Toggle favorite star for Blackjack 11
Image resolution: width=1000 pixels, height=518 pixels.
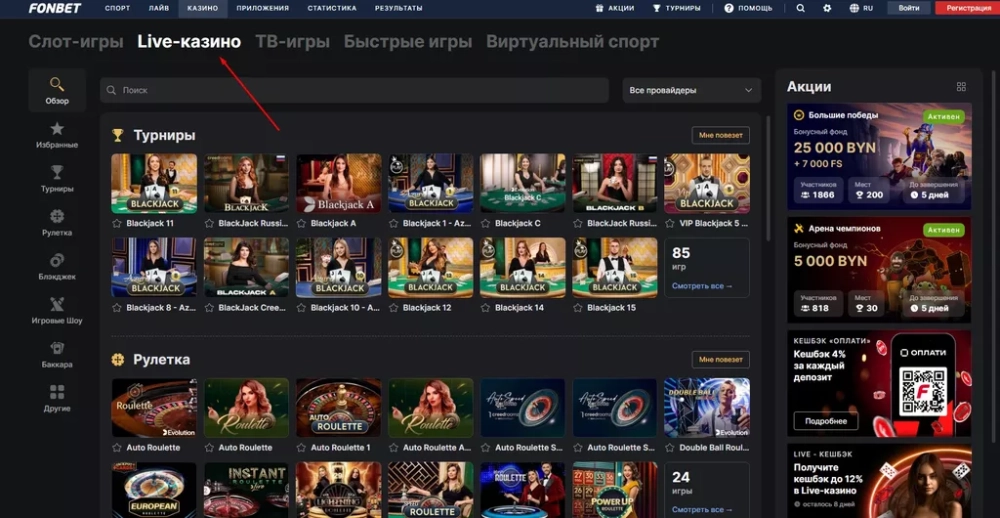(x=117, y=224)
